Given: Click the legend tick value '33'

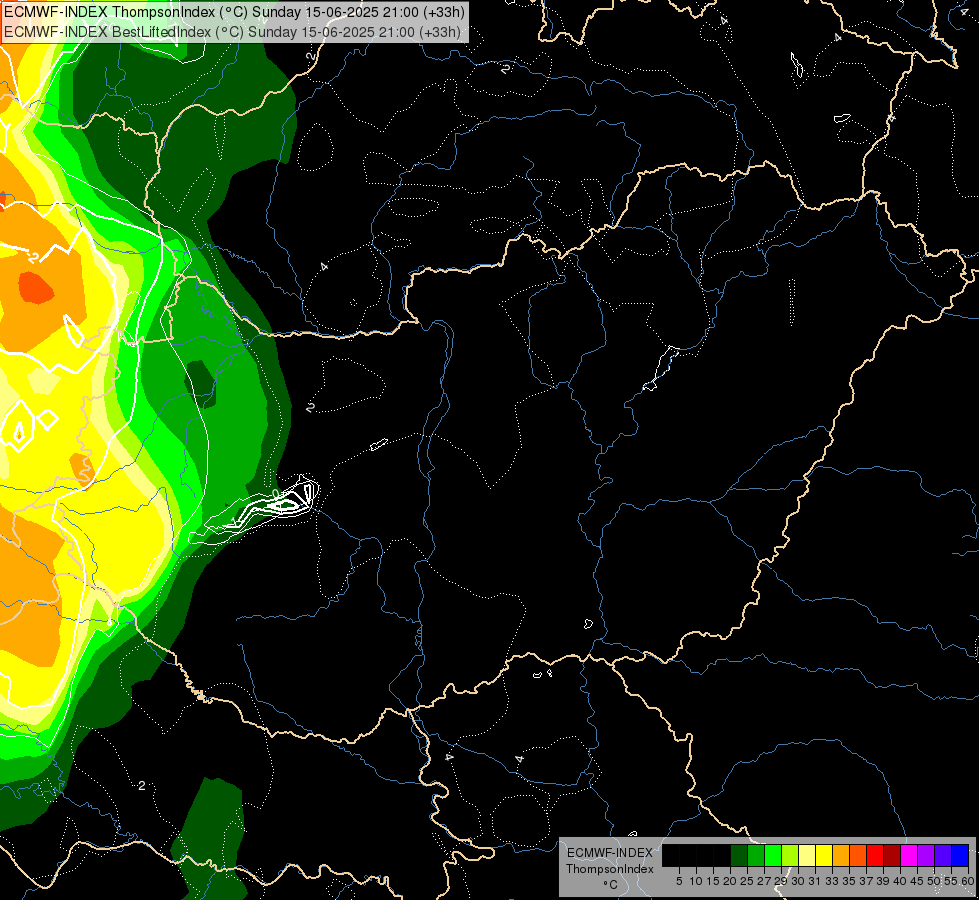Looking at the screenshot, I should (x=832, y=881).
